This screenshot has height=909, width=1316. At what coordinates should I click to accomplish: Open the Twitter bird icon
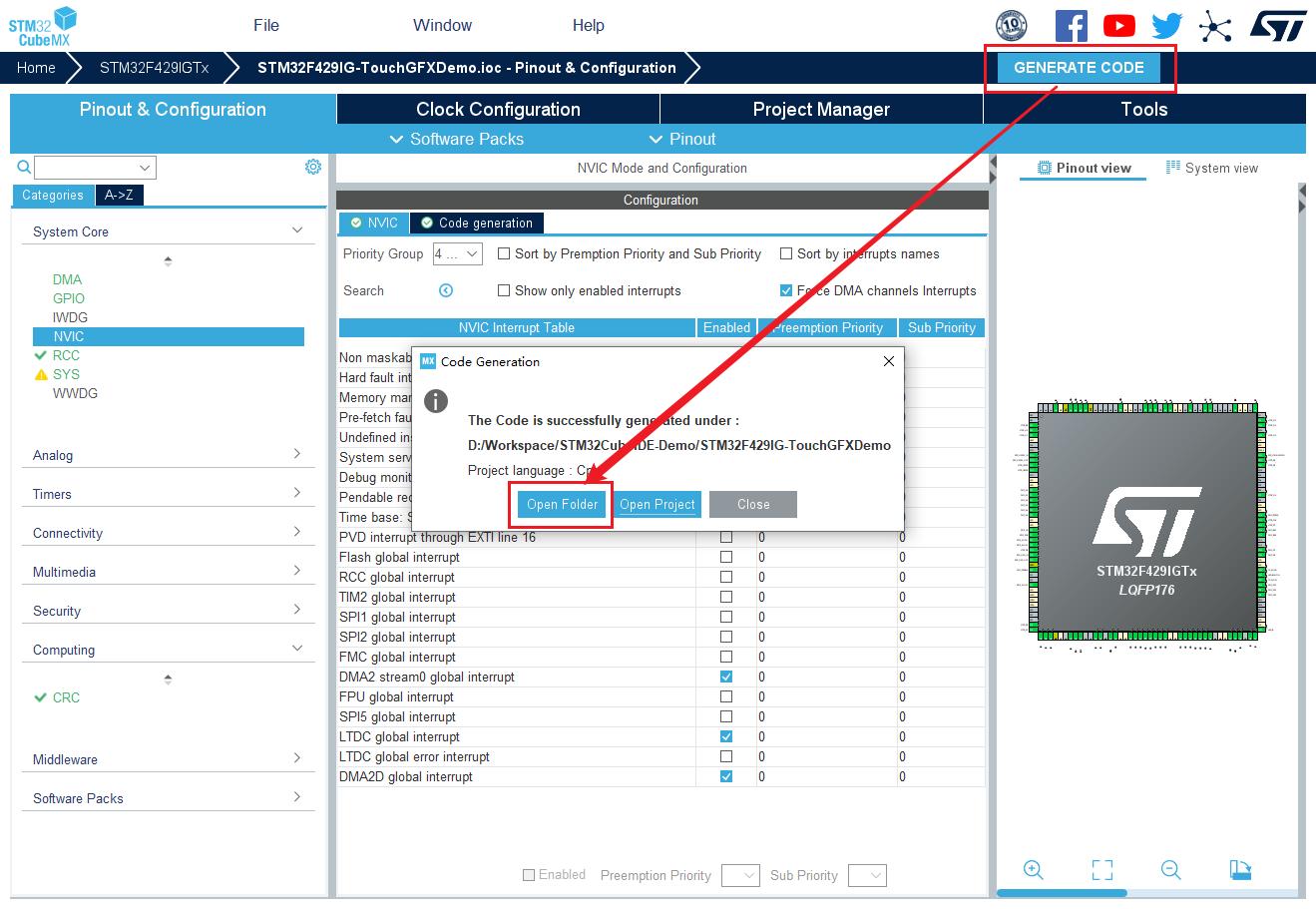point(1166,26)
